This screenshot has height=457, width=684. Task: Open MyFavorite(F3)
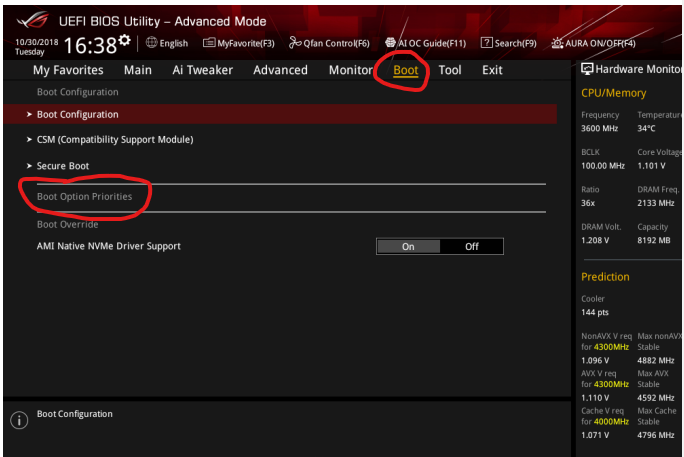[246, 43]
